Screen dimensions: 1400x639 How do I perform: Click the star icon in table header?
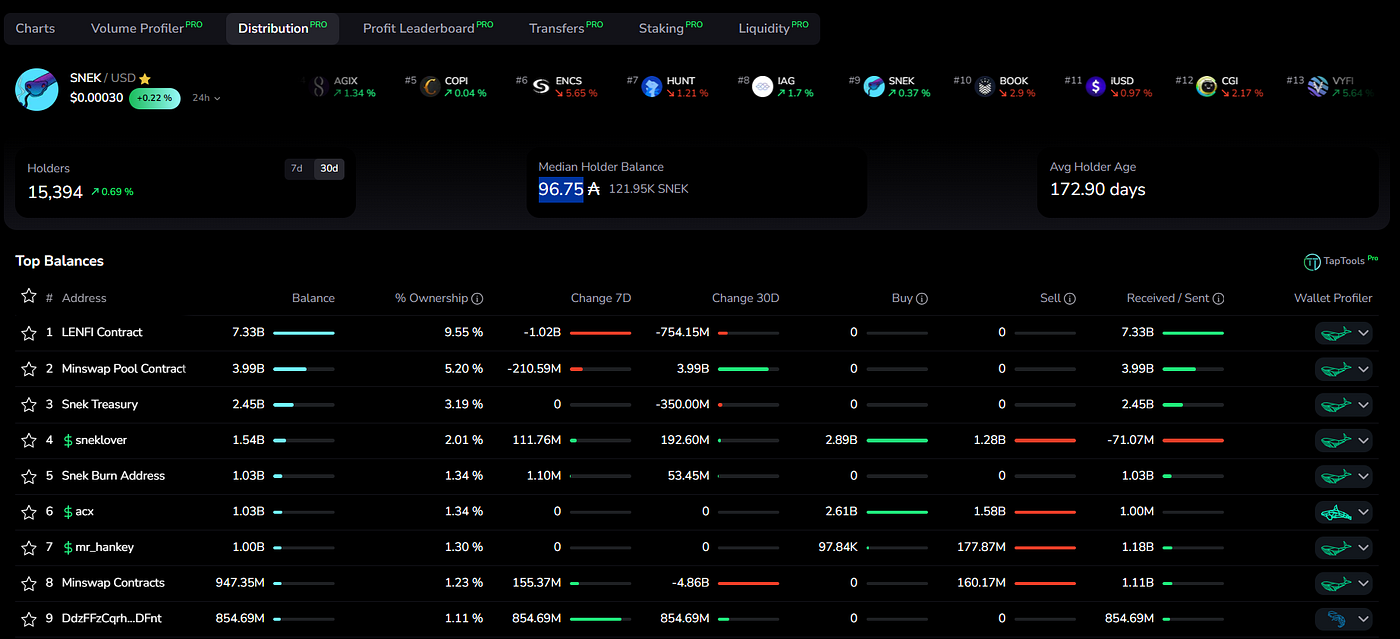pyautogui.click(x=28, y=297)
